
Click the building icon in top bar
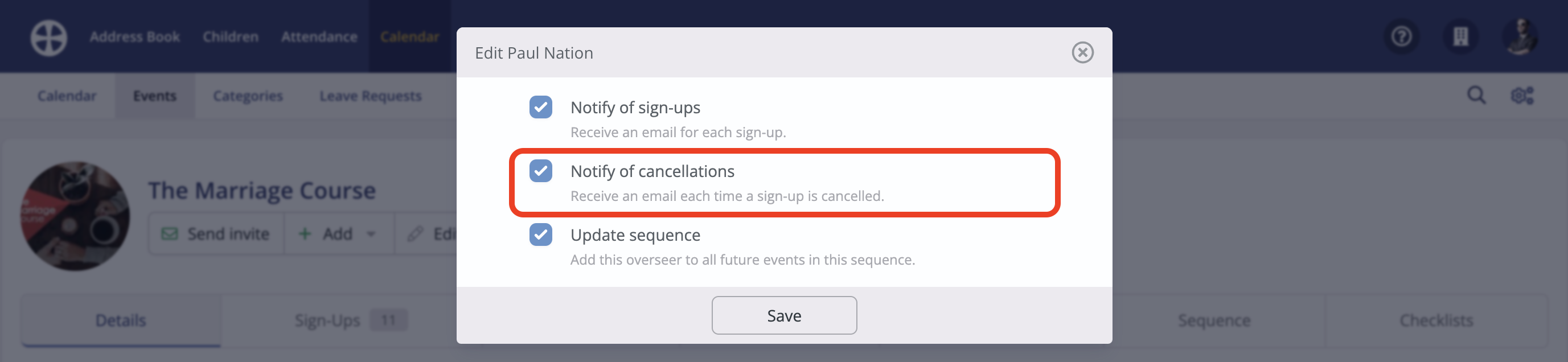[1460, 37]
